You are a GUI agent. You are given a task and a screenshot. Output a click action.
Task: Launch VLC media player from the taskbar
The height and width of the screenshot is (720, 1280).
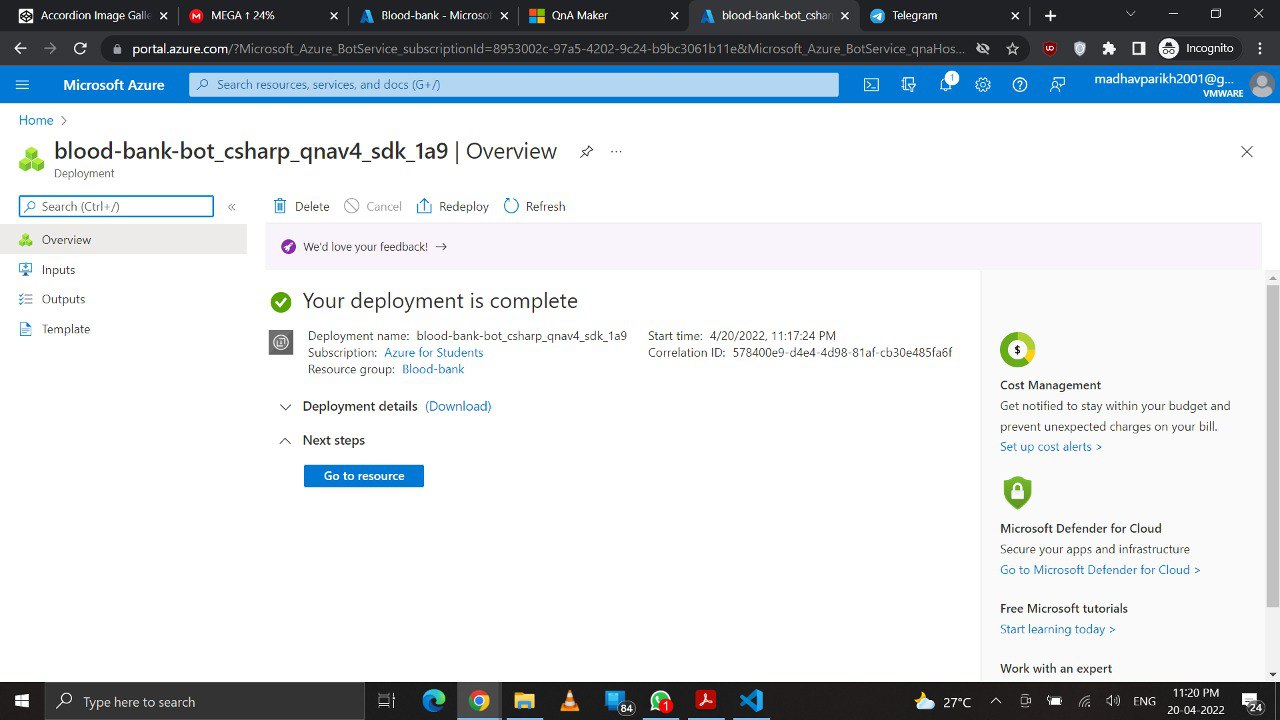coord(569,701)
